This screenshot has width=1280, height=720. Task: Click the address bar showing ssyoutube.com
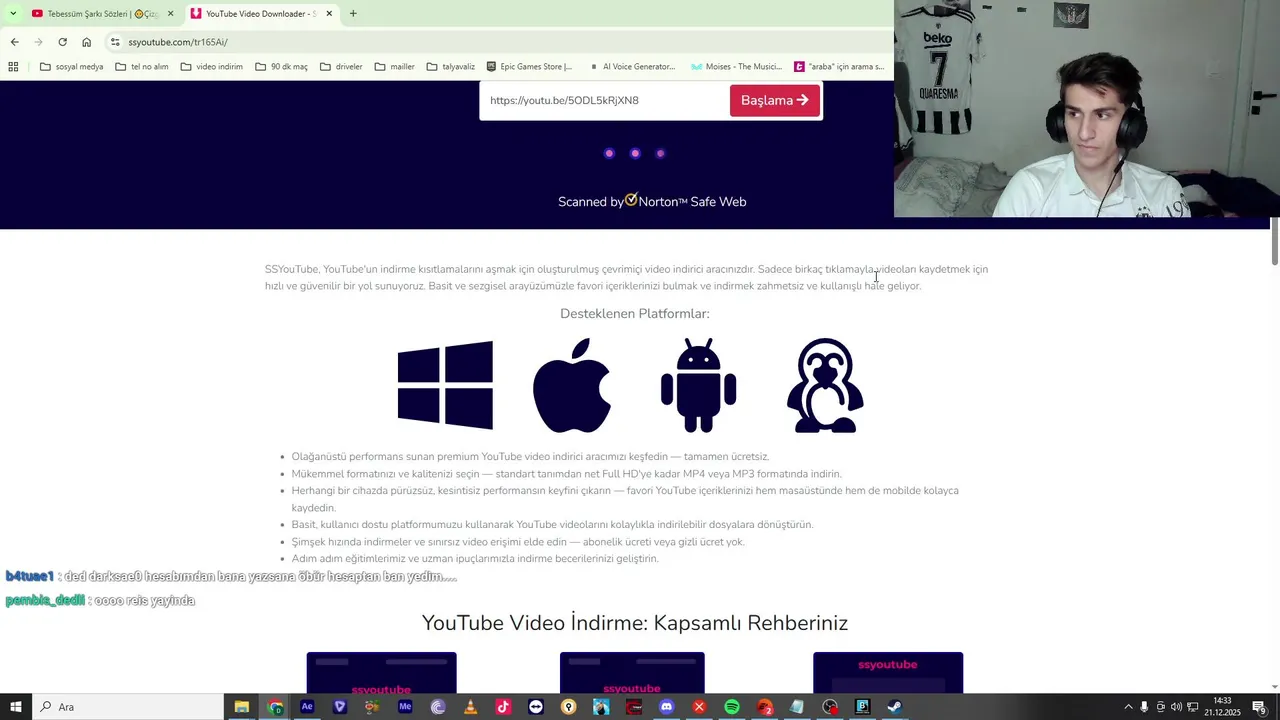click(x=500, y=42)
